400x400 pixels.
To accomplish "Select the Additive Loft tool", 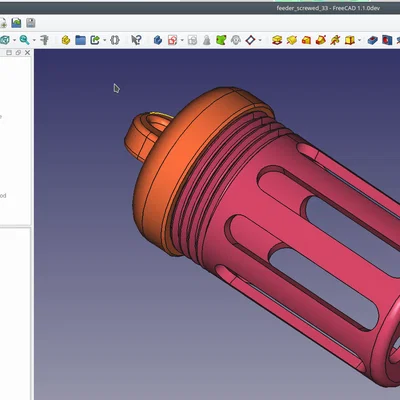I will tap(306, 40).
